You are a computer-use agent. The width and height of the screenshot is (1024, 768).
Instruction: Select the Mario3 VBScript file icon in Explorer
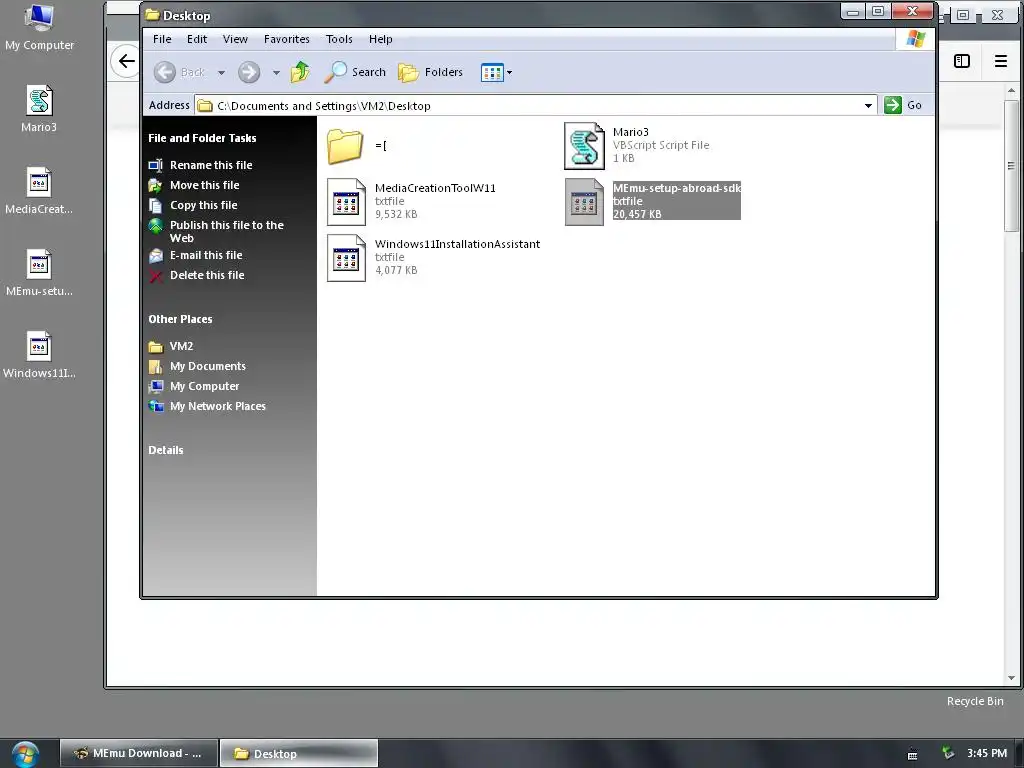tap(584, 146)
